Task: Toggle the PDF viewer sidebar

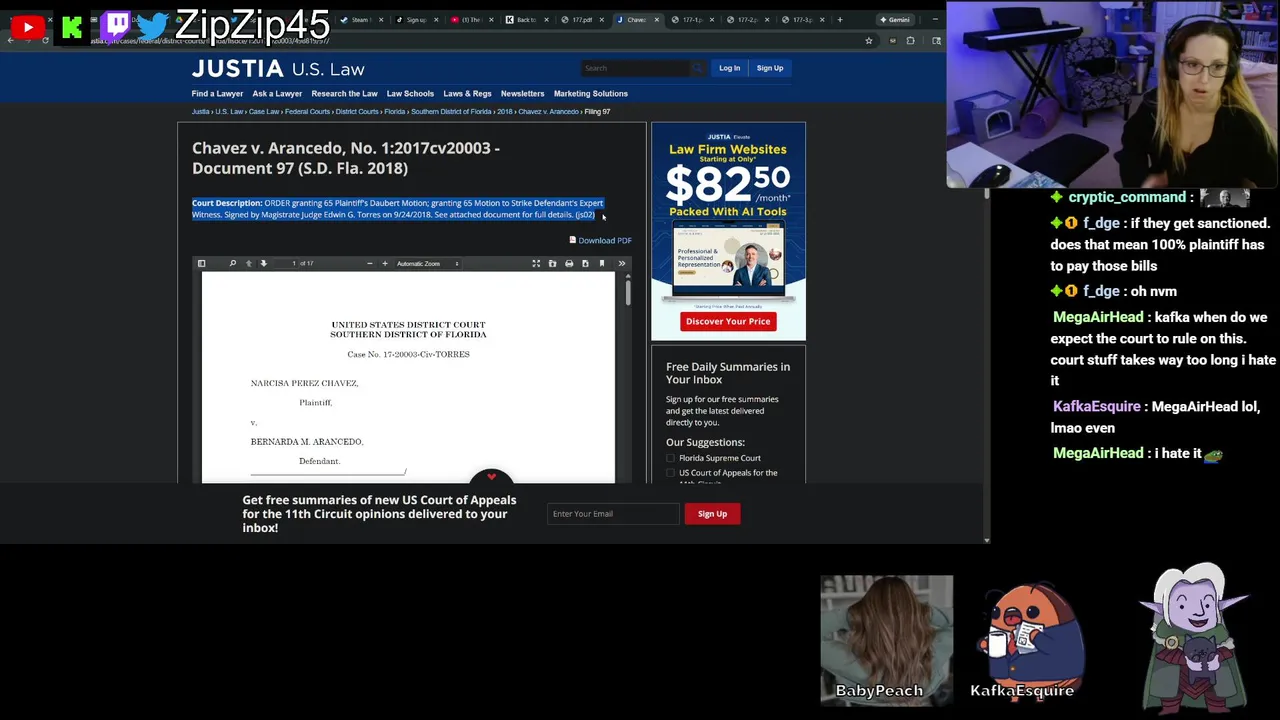Action: coord(201,264)
